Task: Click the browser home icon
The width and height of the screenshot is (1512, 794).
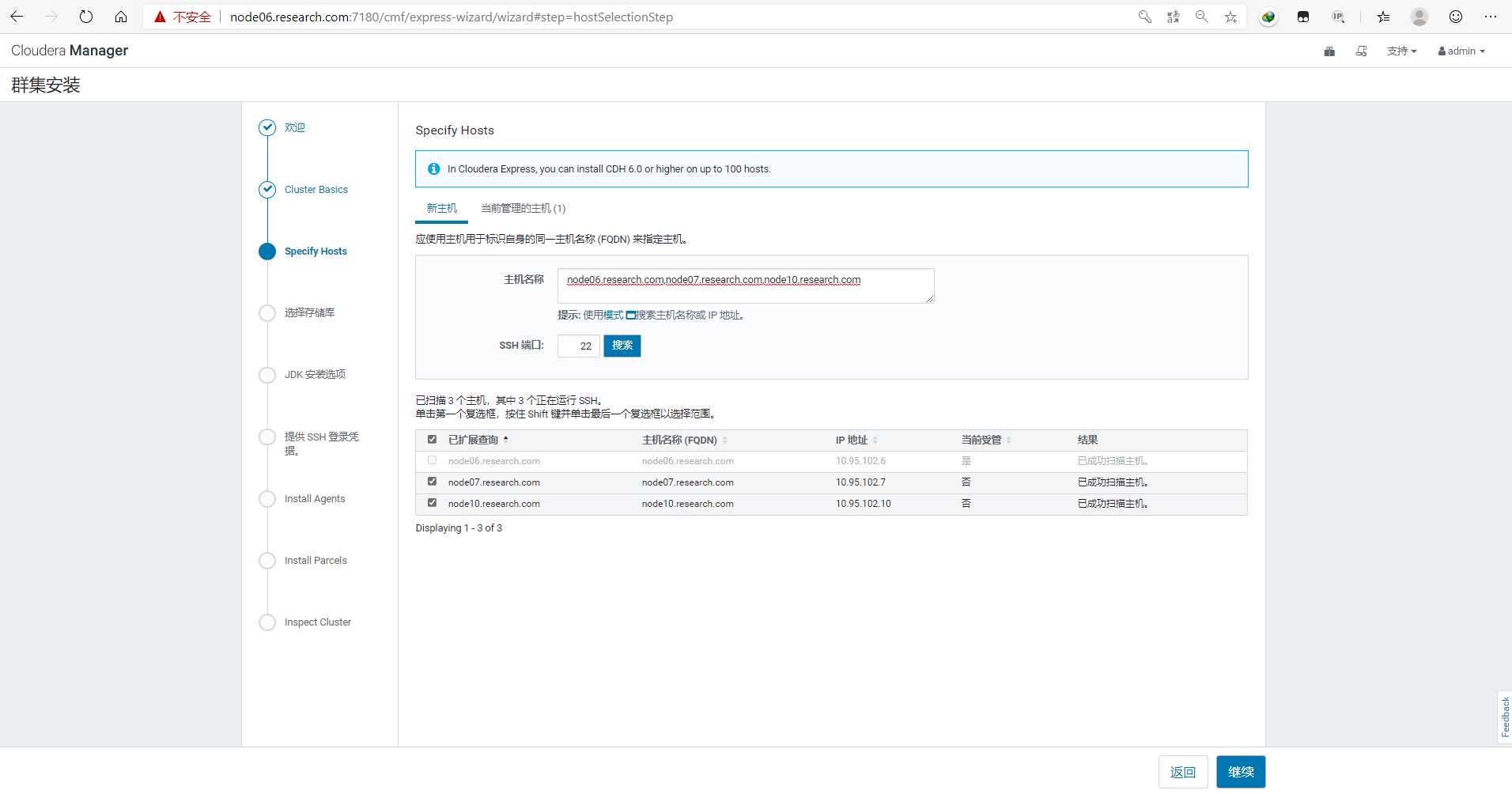Action: tap(121, 17)
